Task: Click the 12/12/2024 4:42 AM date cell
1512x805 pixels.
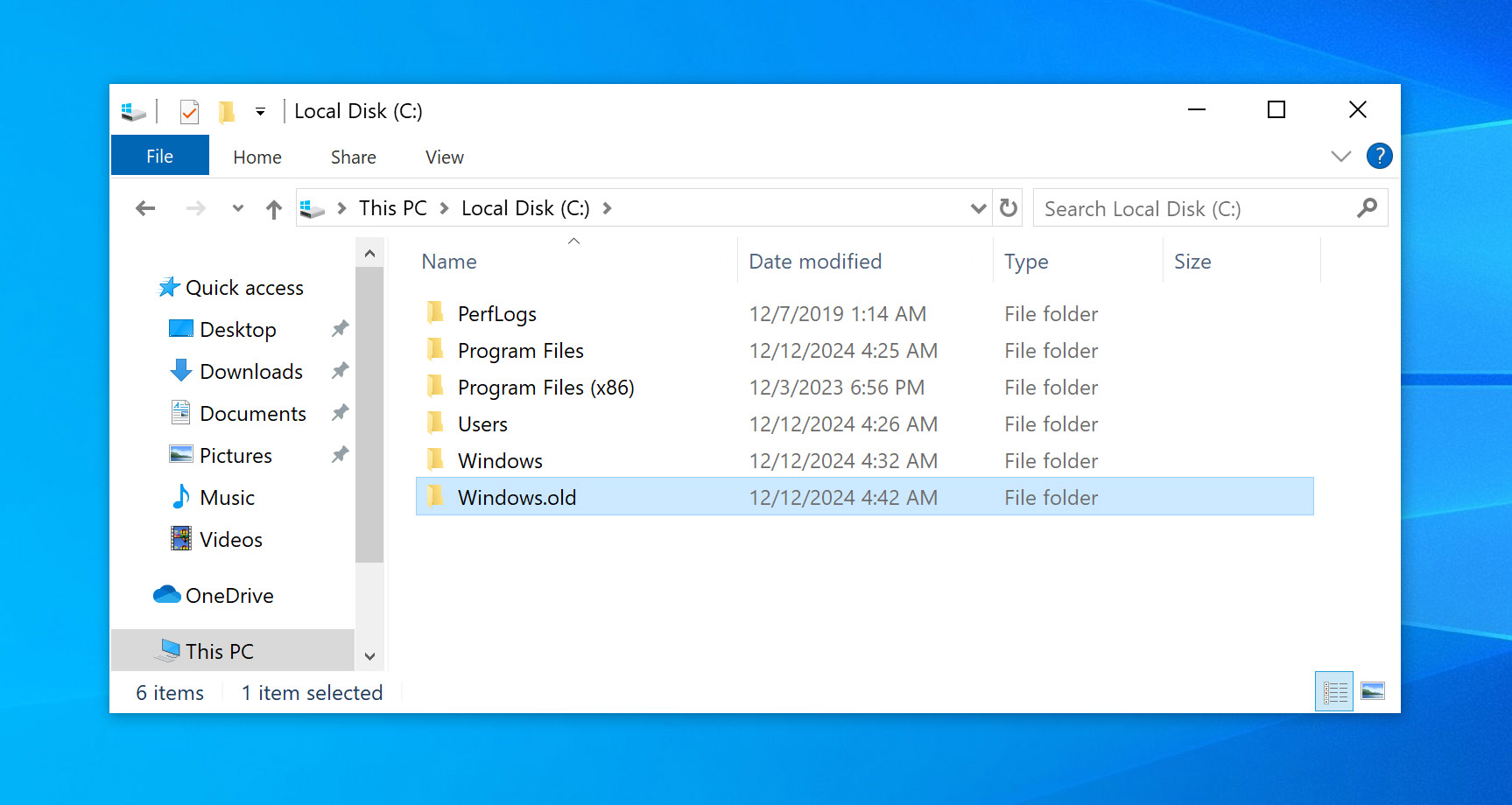Action: coord(843,498)
